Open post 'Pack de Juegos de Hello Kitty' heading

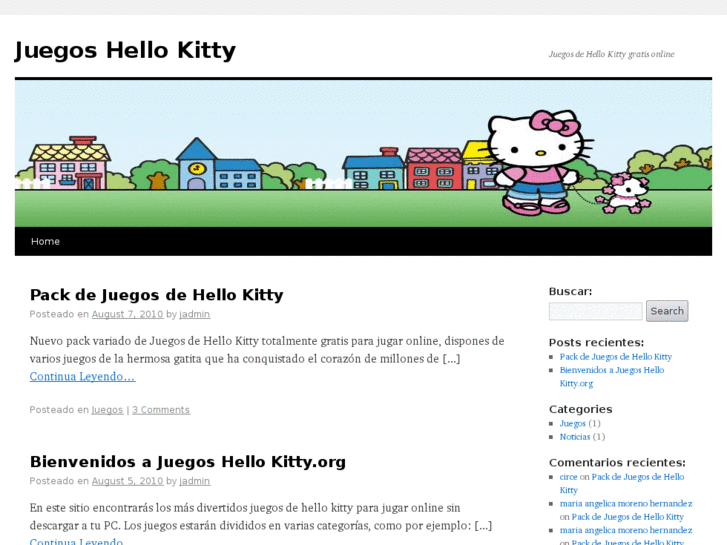click(x=157, y=295)
